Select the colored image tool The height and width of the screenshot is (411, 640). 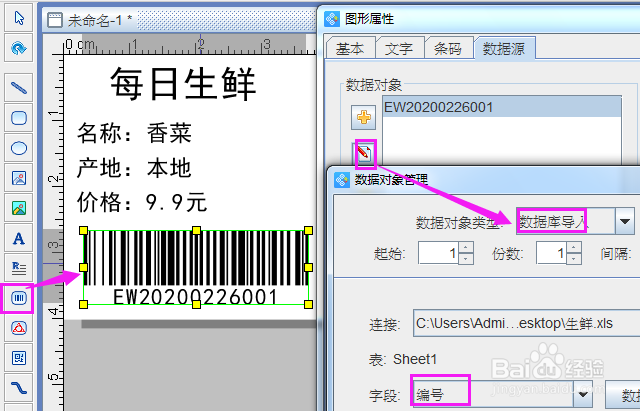(x=19, y=208)
